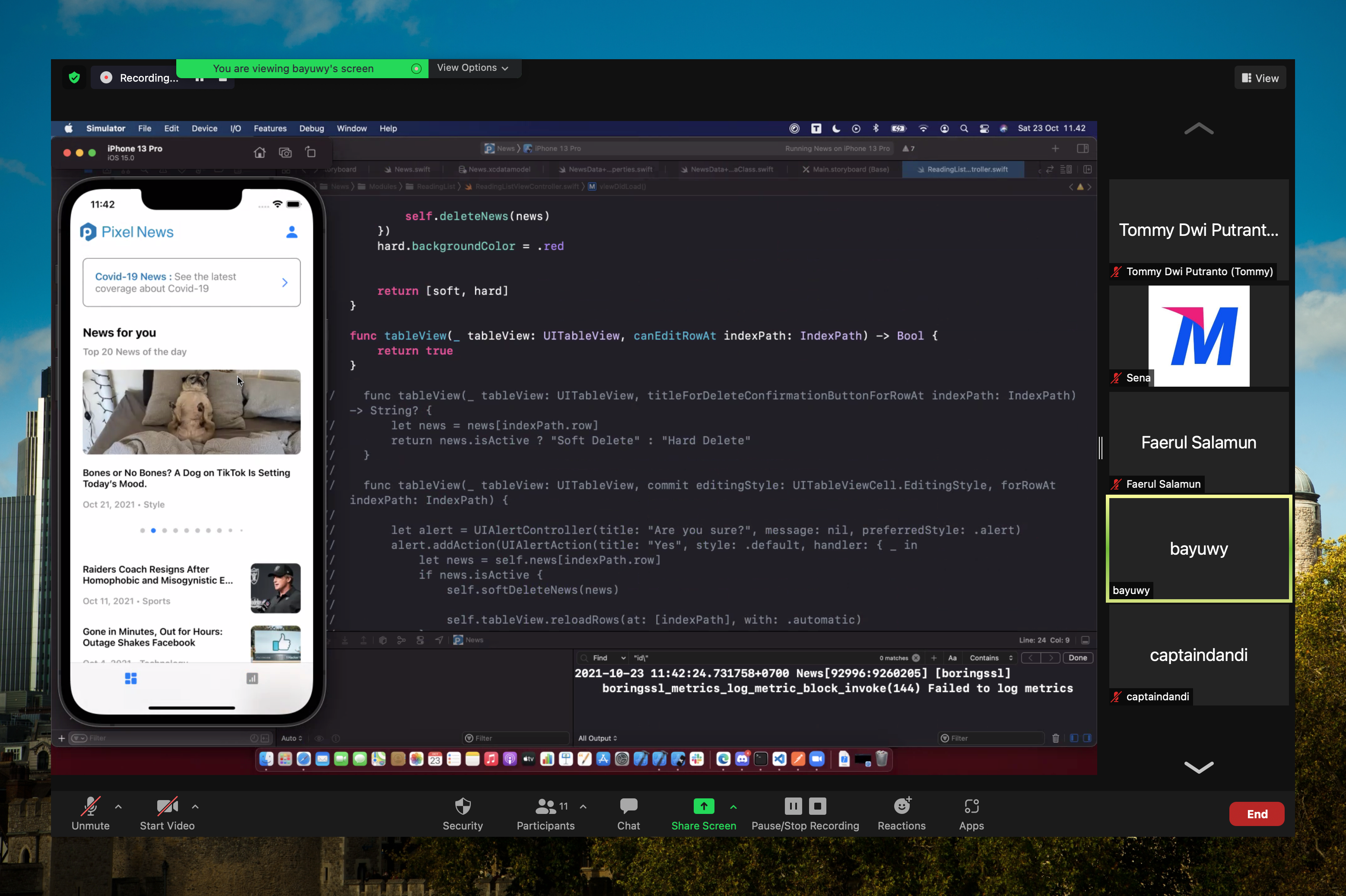Expand video options arrow next to Start Video
Screen dimensions: 1346x896
tap(195, 806)
